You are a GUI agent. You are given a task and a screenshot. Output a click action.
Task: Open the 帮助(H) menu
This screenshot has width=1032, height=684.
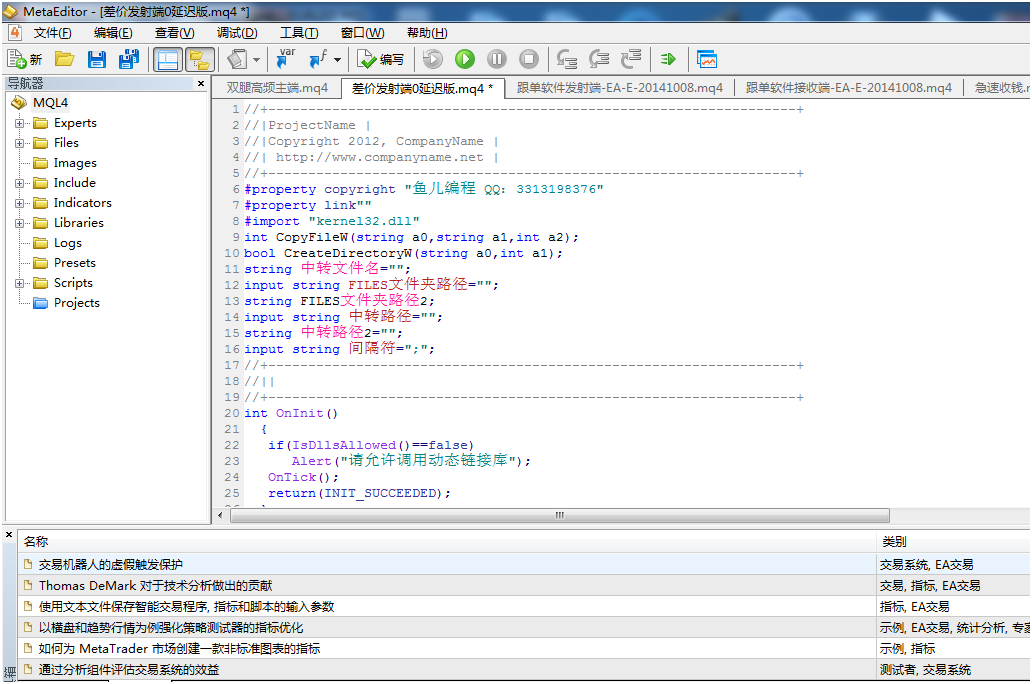[427, 33]
